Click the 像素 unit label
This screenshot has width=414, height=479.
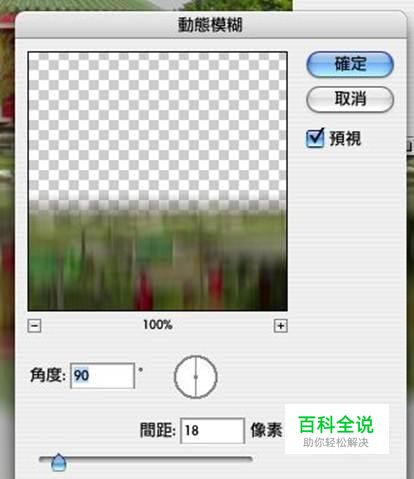tap(266, 430)
